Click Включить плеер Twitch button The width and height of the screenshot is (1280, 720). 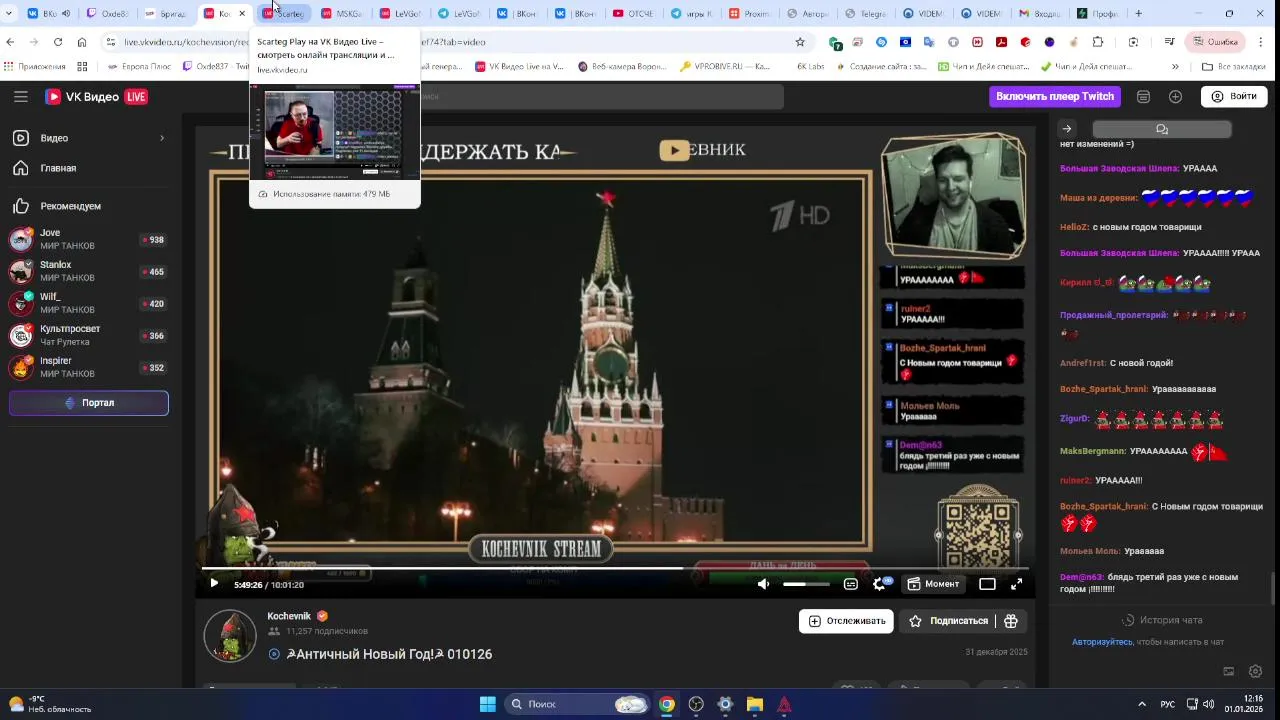click(1055, 96)
